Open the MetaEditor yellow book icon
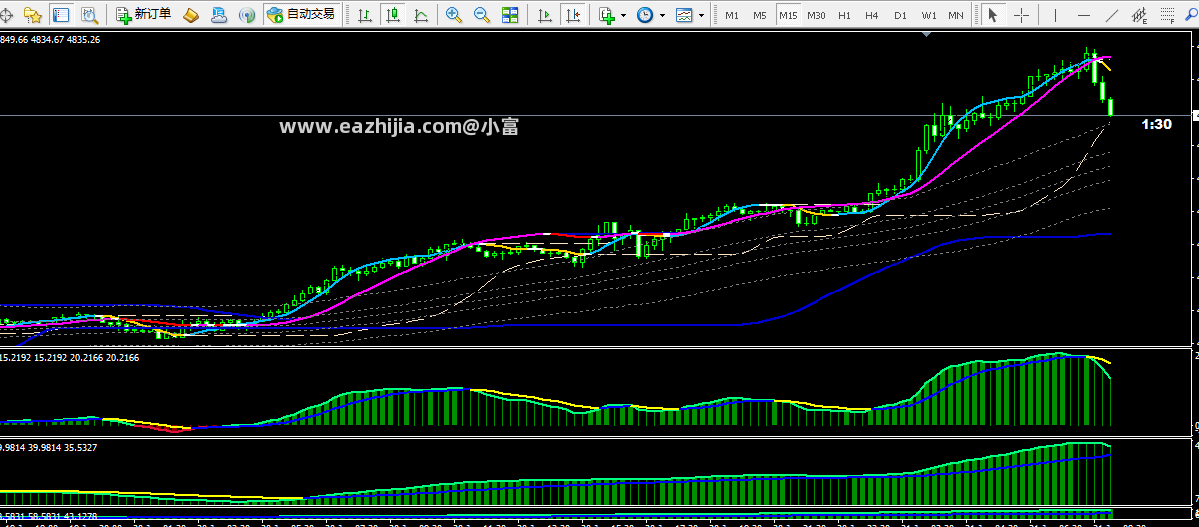 pyautogui.click(x=191, y=15)
